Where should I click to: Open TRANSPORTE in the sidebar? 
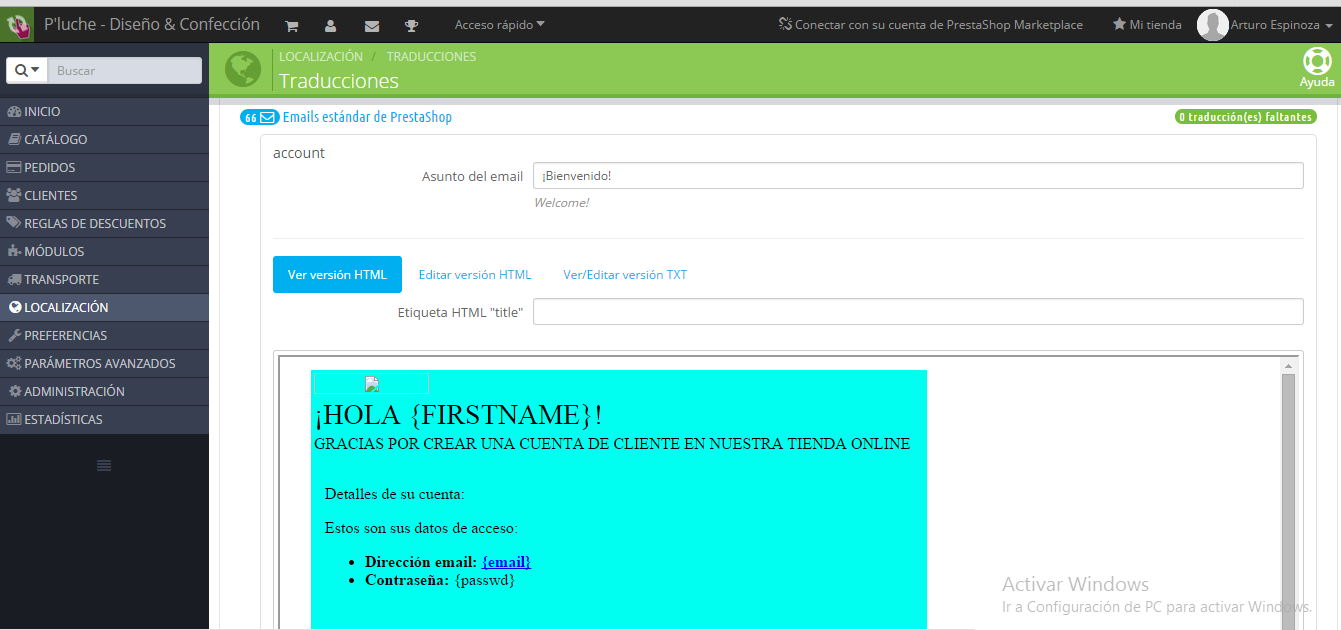pyautogui.click(x=104, y=280)
